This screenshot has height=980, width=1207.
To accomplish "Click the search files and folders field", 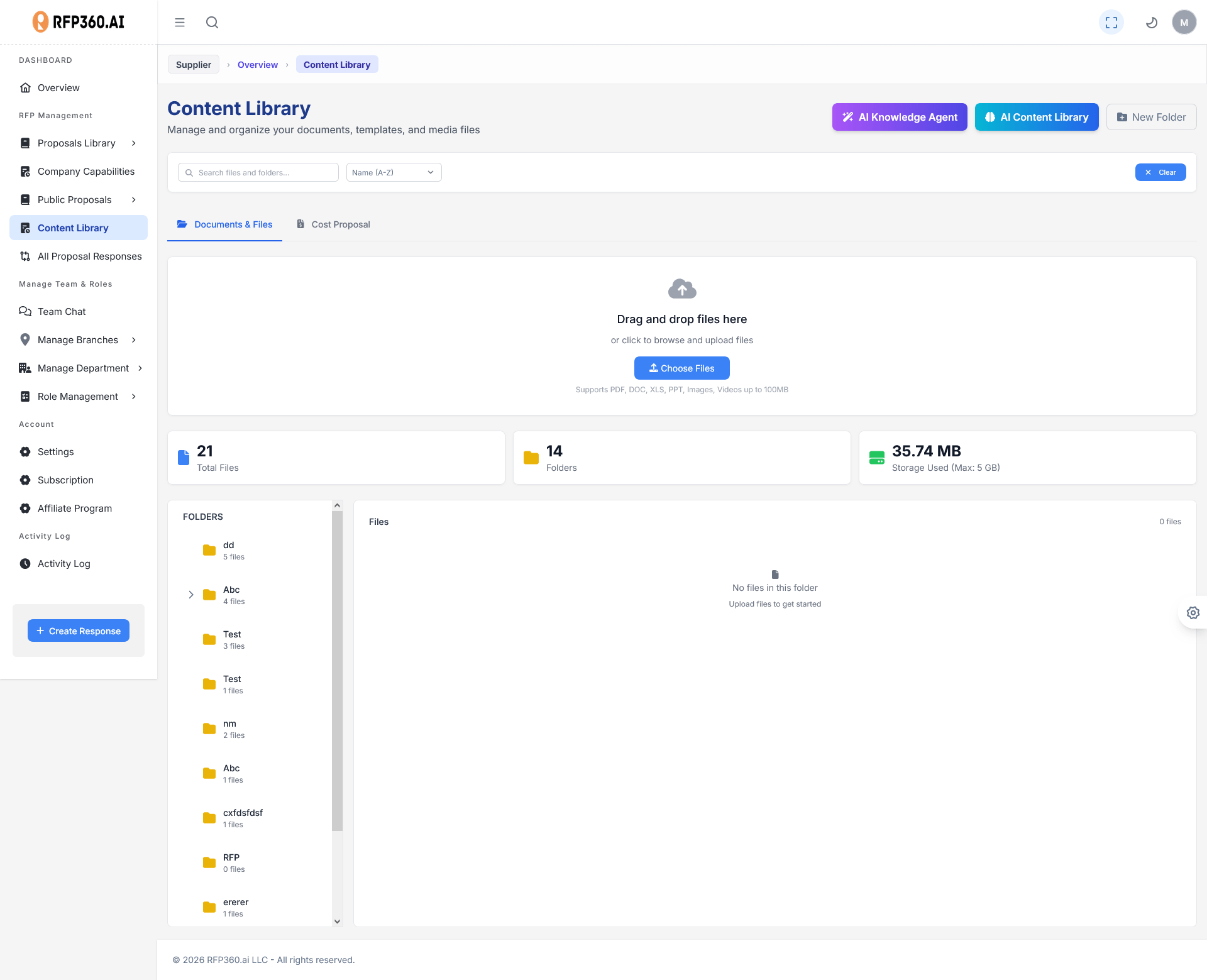I will 264,172.
